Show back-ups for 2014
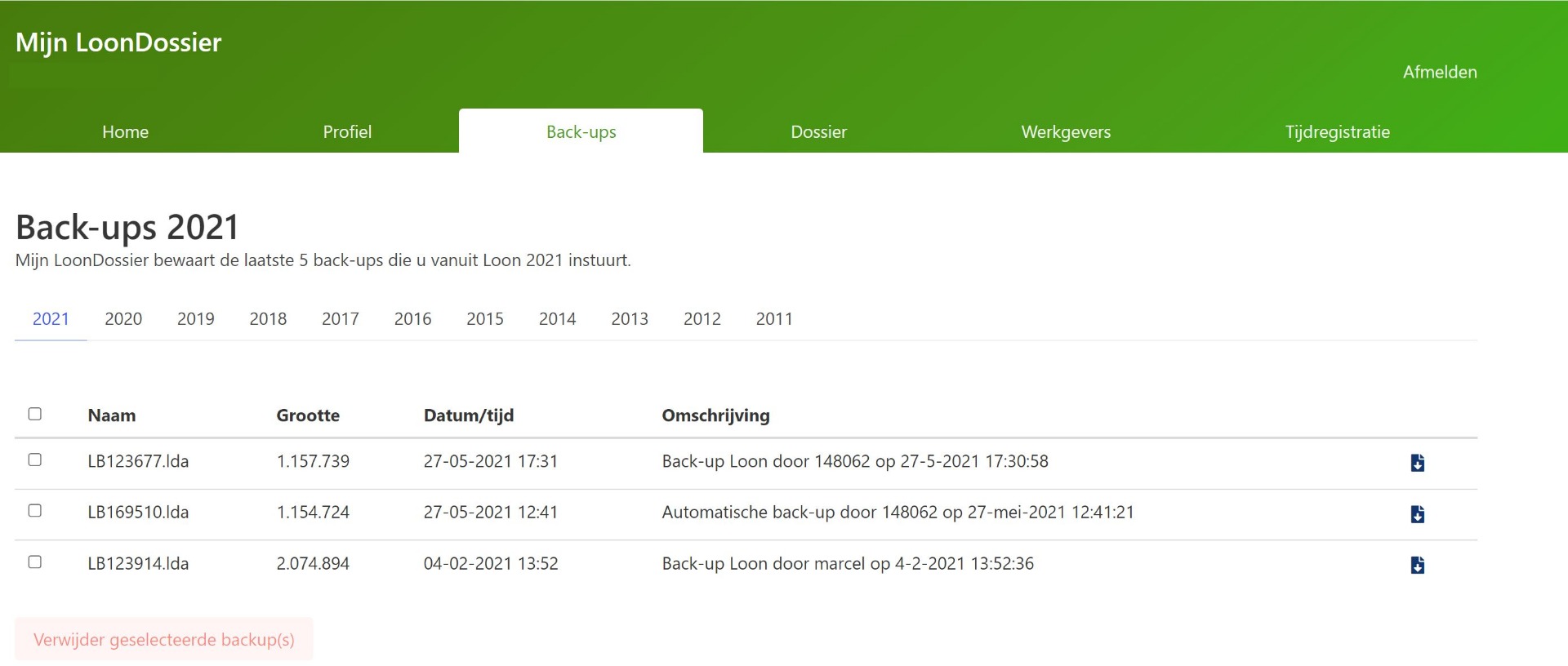Screen dimensions: 1568x666 [x=558, y=319]
